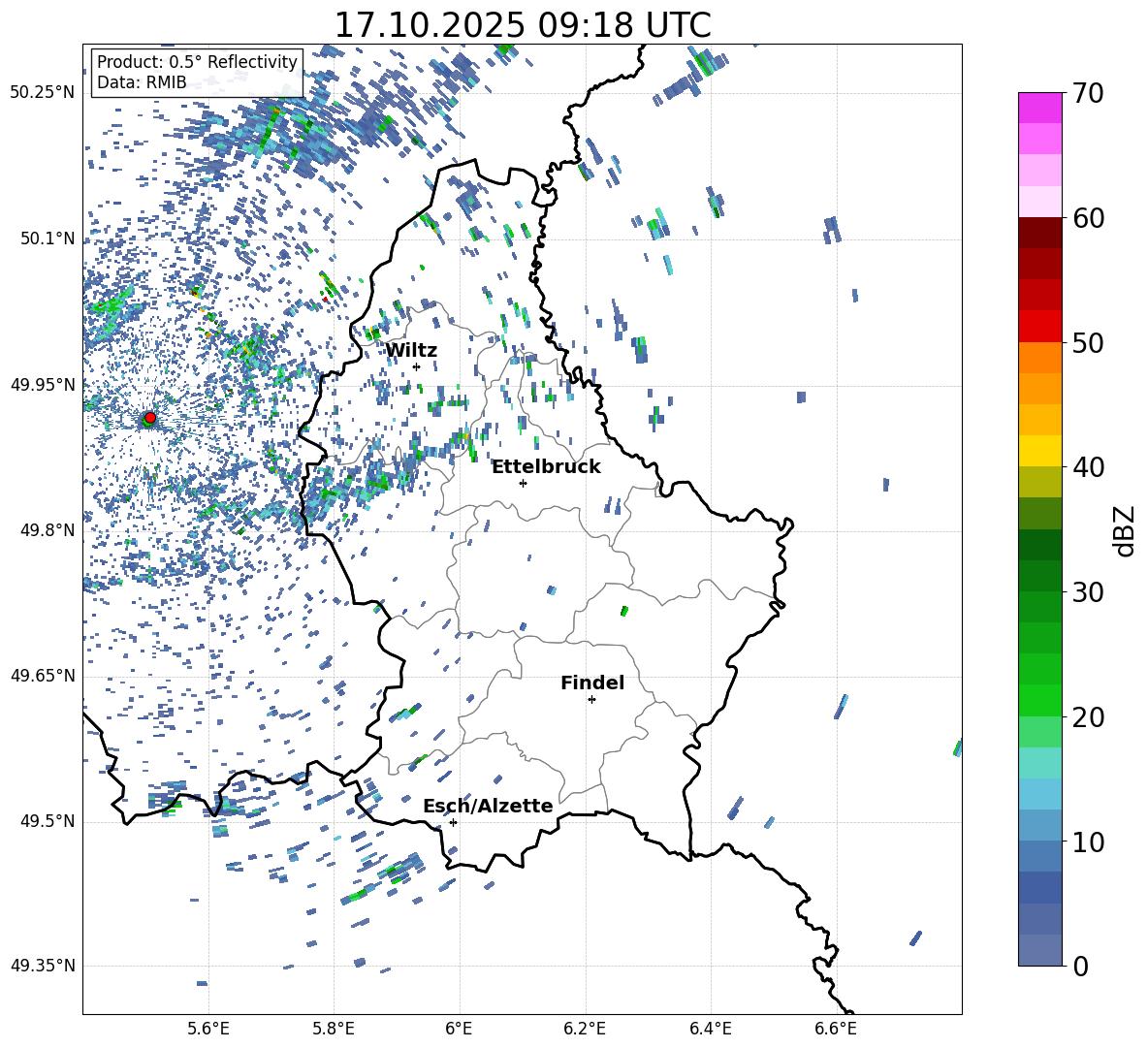This screenshot has width=1148, height=1048.
Task: Click longitude label 6.4°E
Action: click(x=710, y=1029)
